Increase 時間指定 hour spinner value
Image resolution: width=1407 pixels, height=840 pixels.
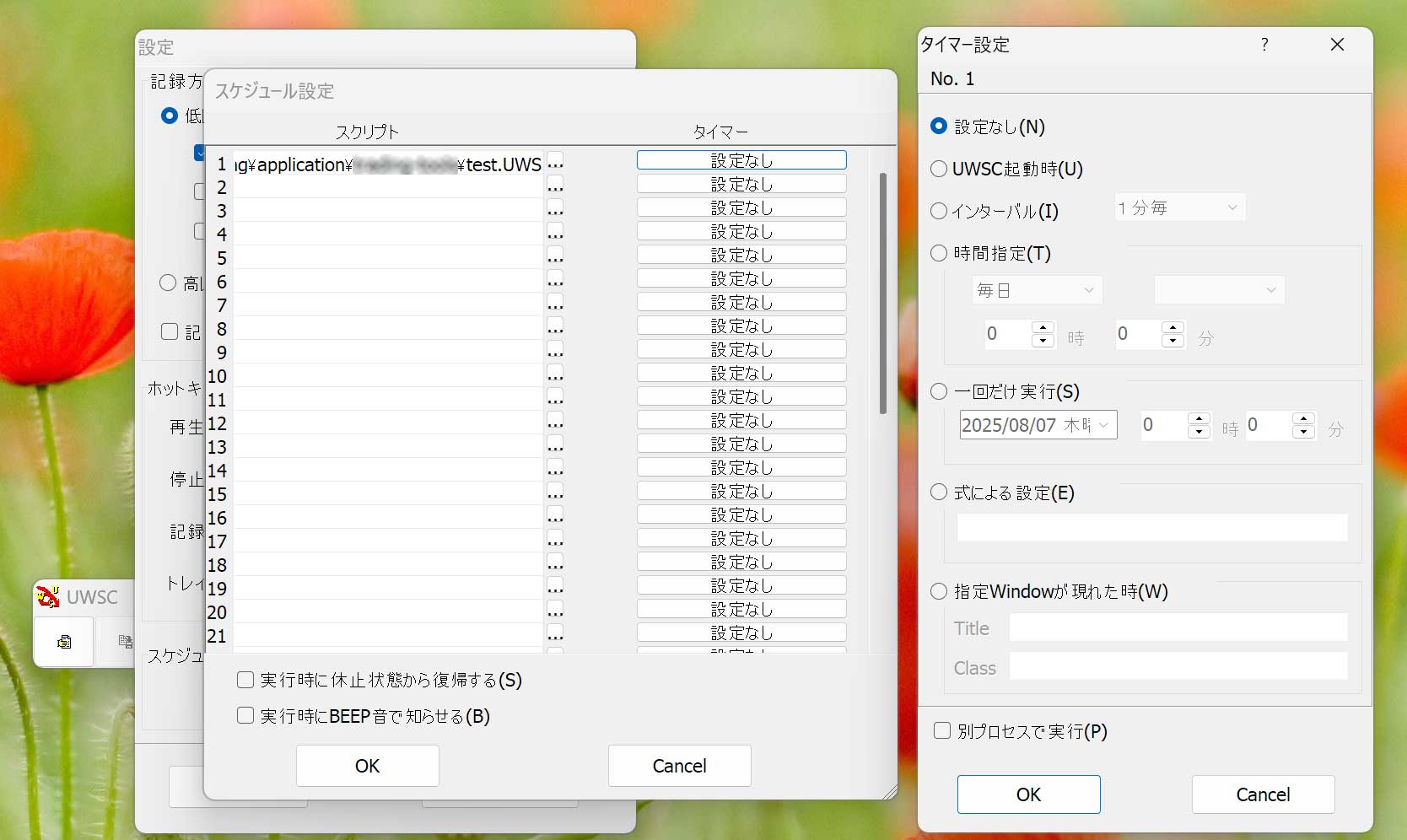tap(1043, 327)
